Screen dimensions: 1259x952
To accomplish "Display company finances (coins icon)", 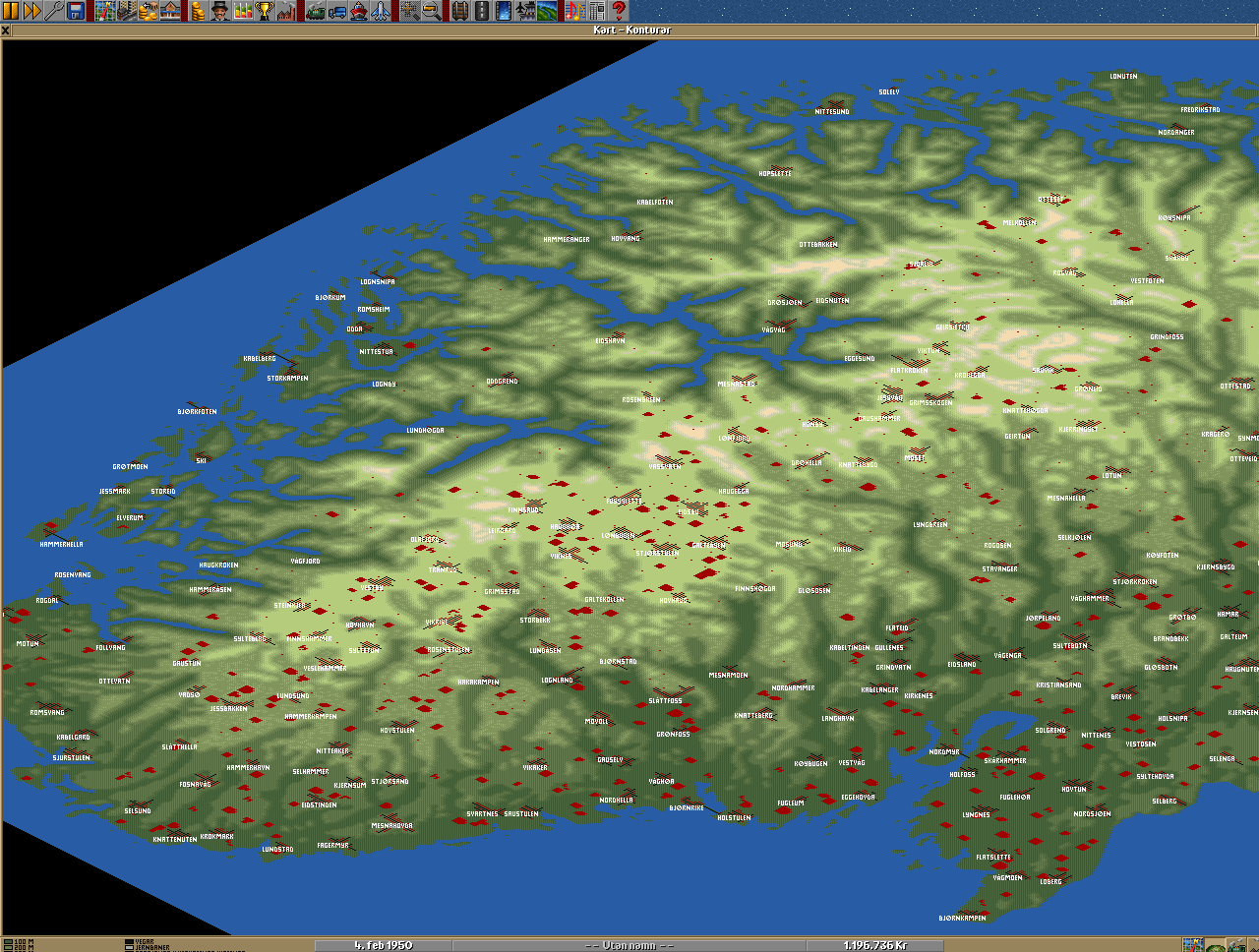I will 198,11.
